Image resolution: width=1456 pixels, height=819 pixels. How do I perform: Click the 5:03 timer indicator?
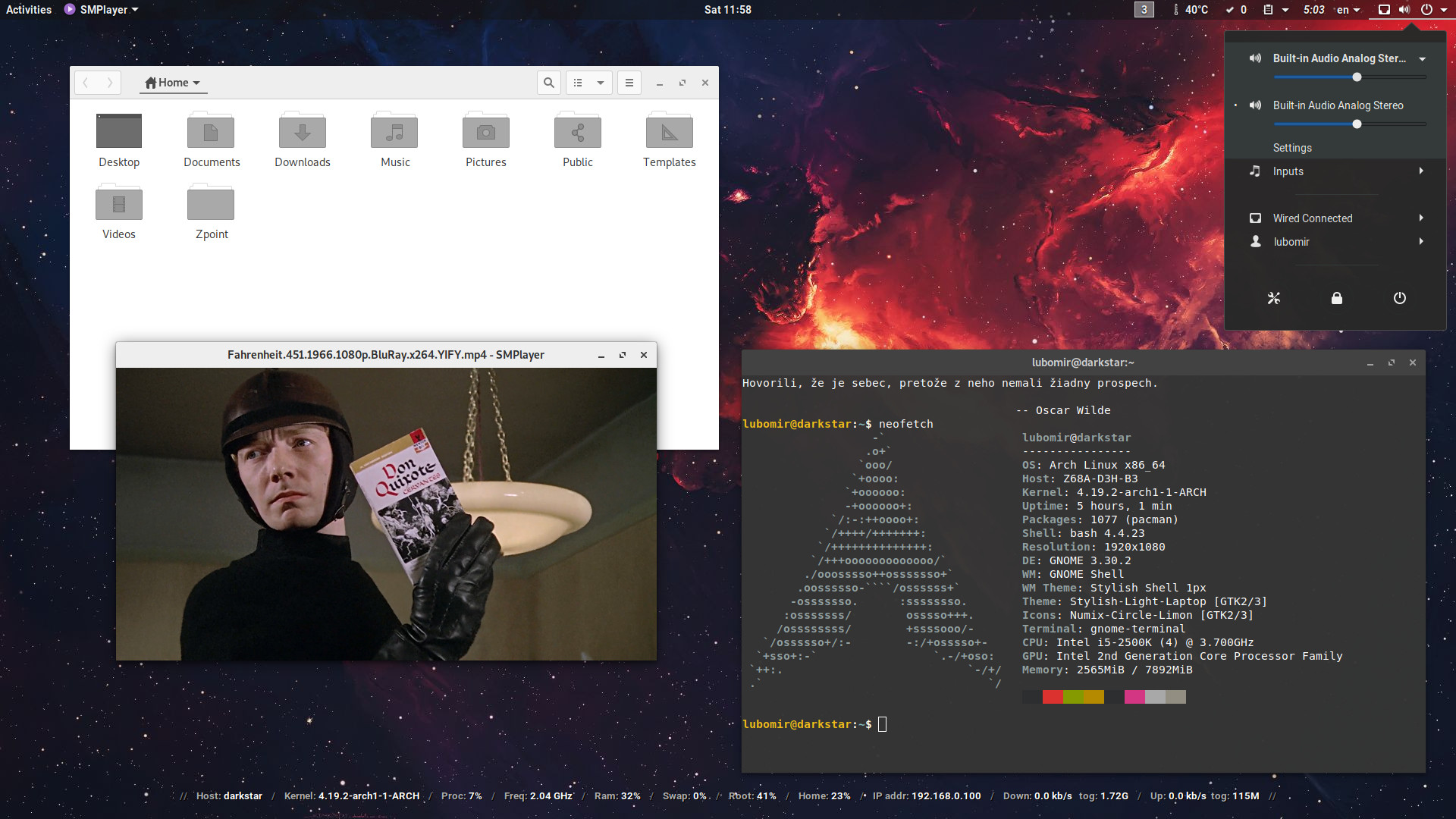click(x=1314, y=10)
